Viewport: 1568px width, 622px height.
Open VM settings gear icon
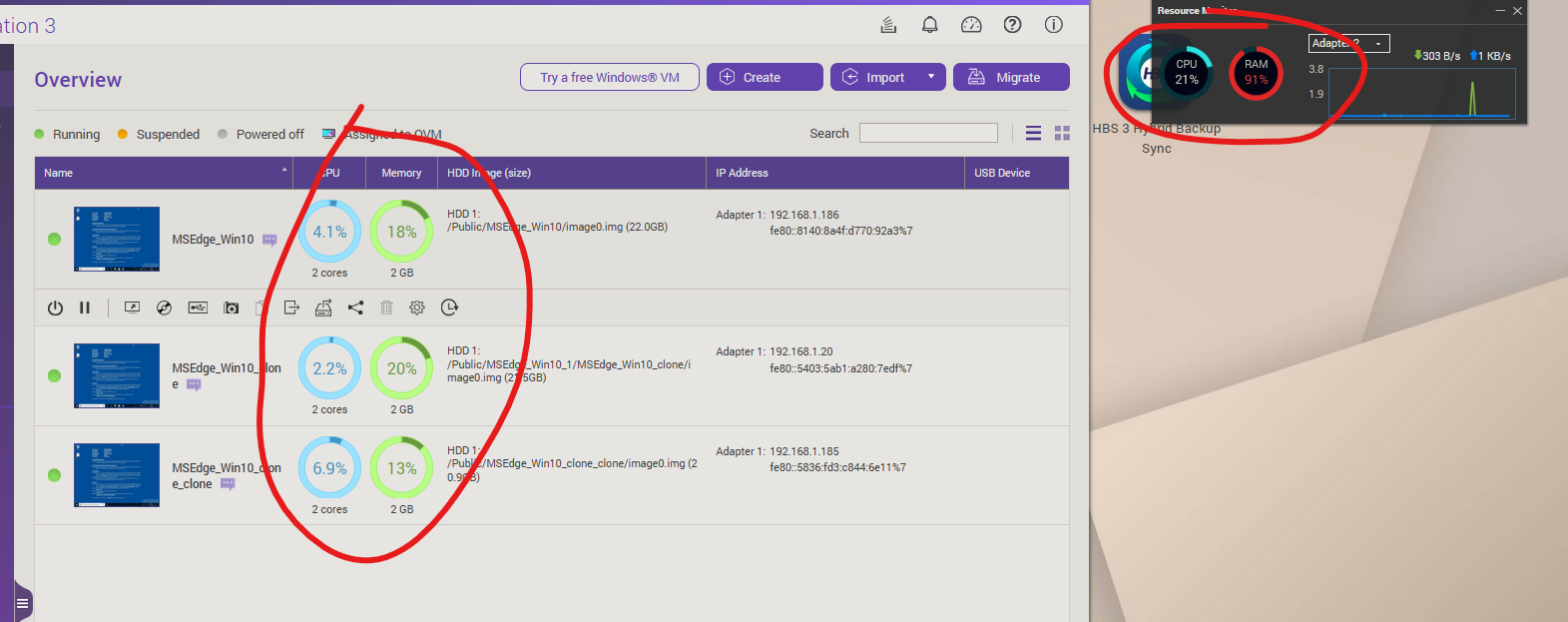pos(417,308)
